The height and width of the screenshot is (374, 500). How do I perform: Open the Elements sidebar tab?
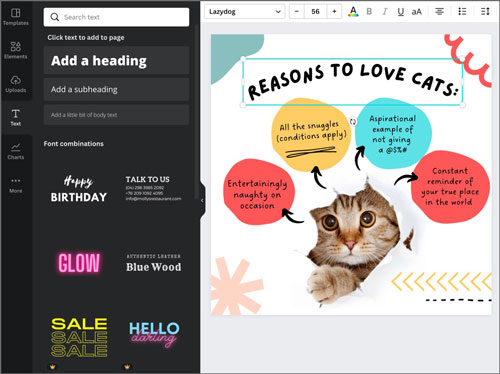click(x=16, y=50)
